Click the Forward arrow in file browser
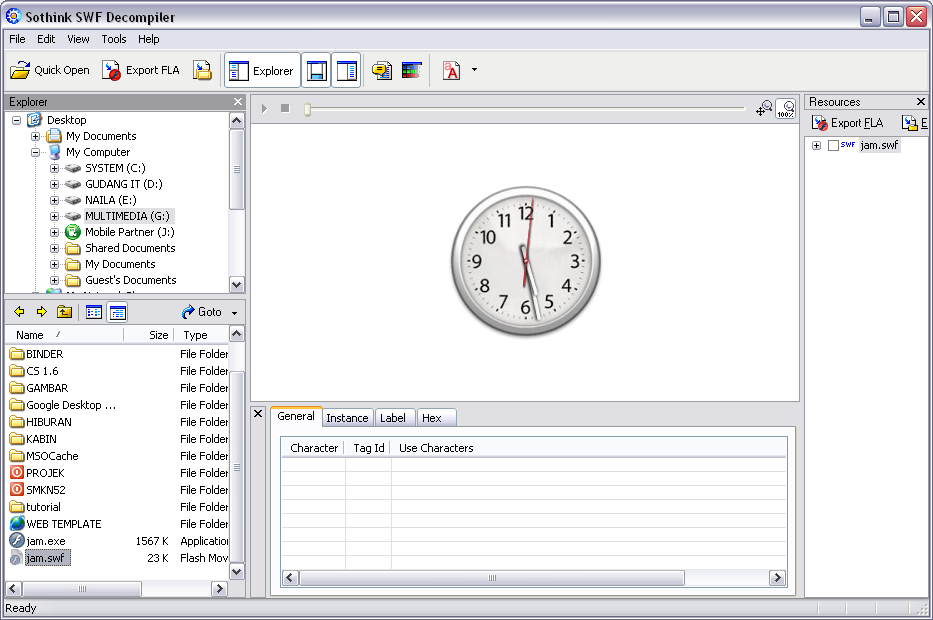933x620 pixels. pos(42,312)
